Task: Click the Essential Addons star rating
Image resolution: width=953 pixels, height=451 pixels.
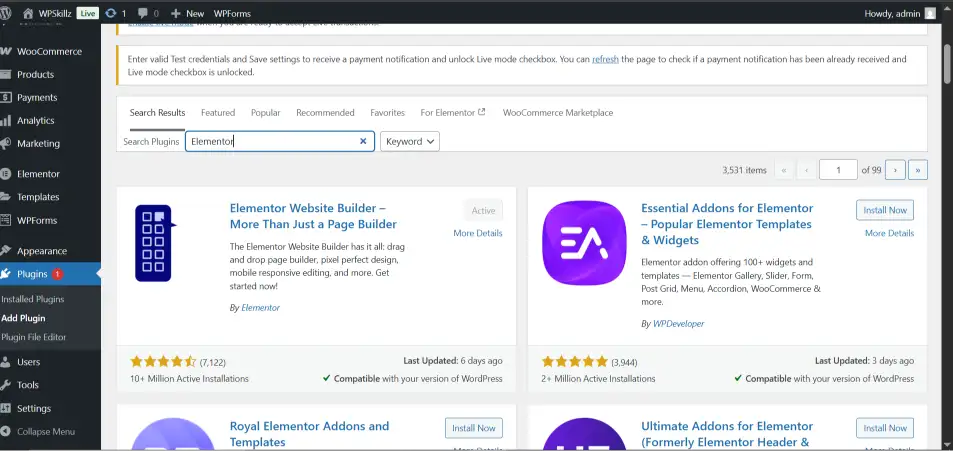Action: click(x=574, y=362)
